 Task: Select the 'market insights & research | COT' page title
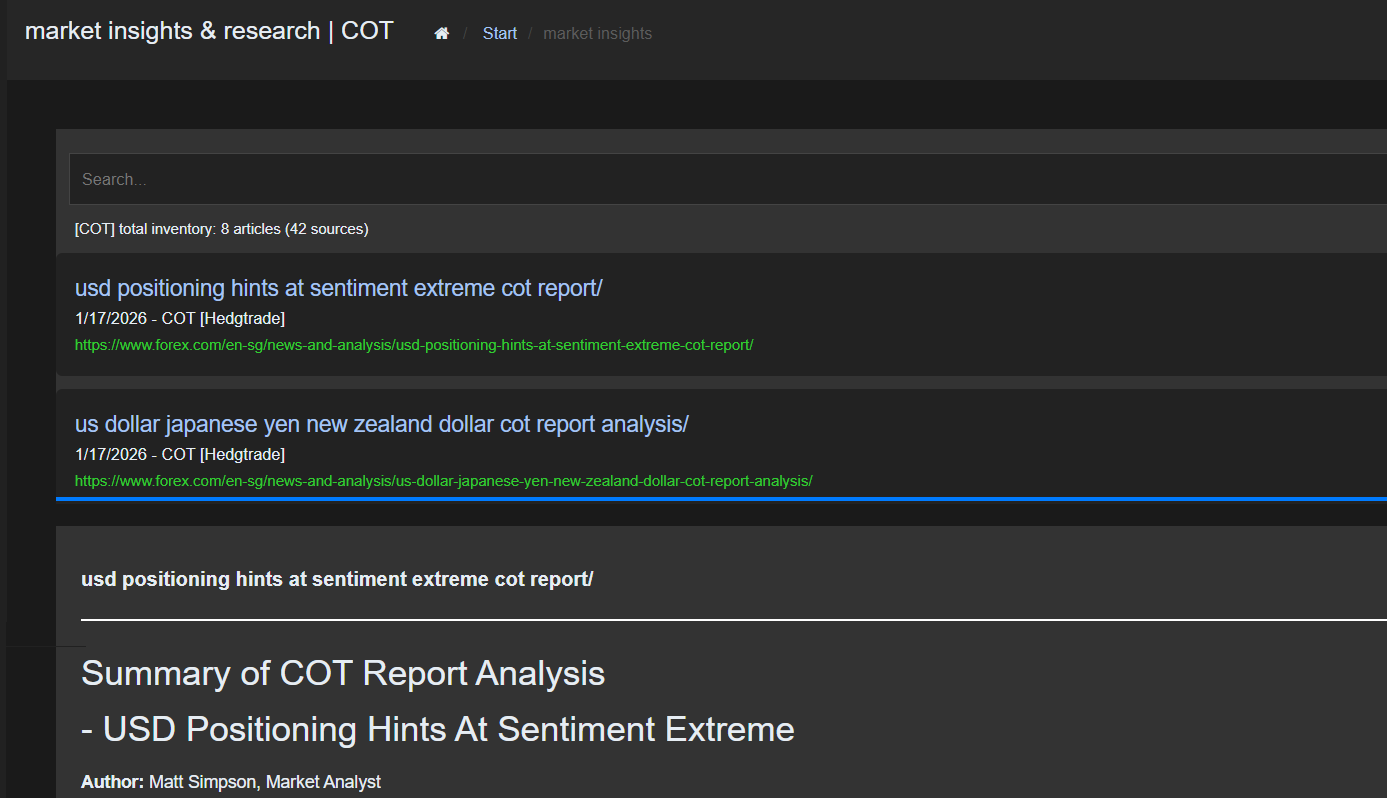tap(207, 30)
